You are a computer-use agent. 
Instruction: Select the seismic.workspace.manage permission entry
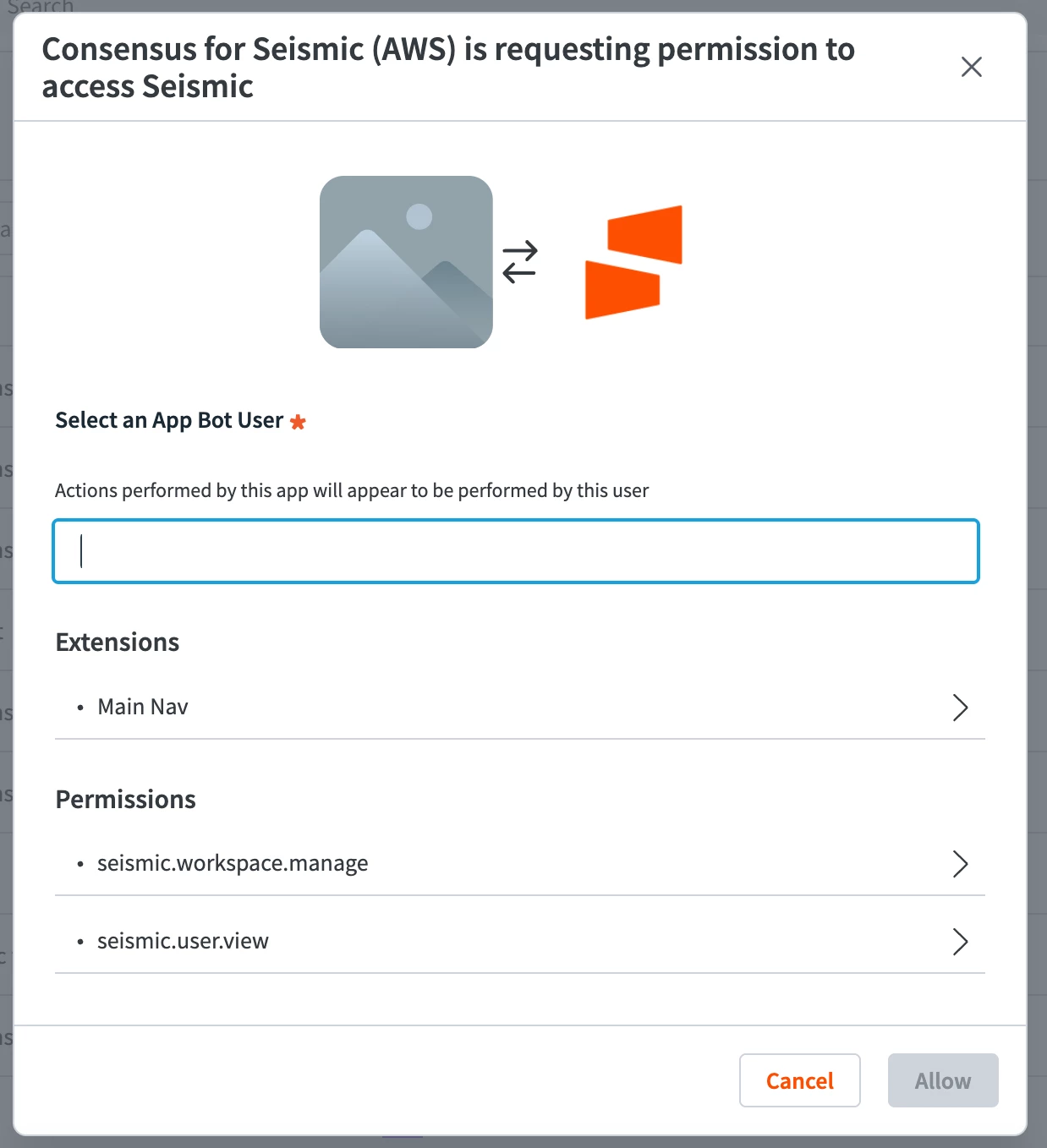pos(233,863)
